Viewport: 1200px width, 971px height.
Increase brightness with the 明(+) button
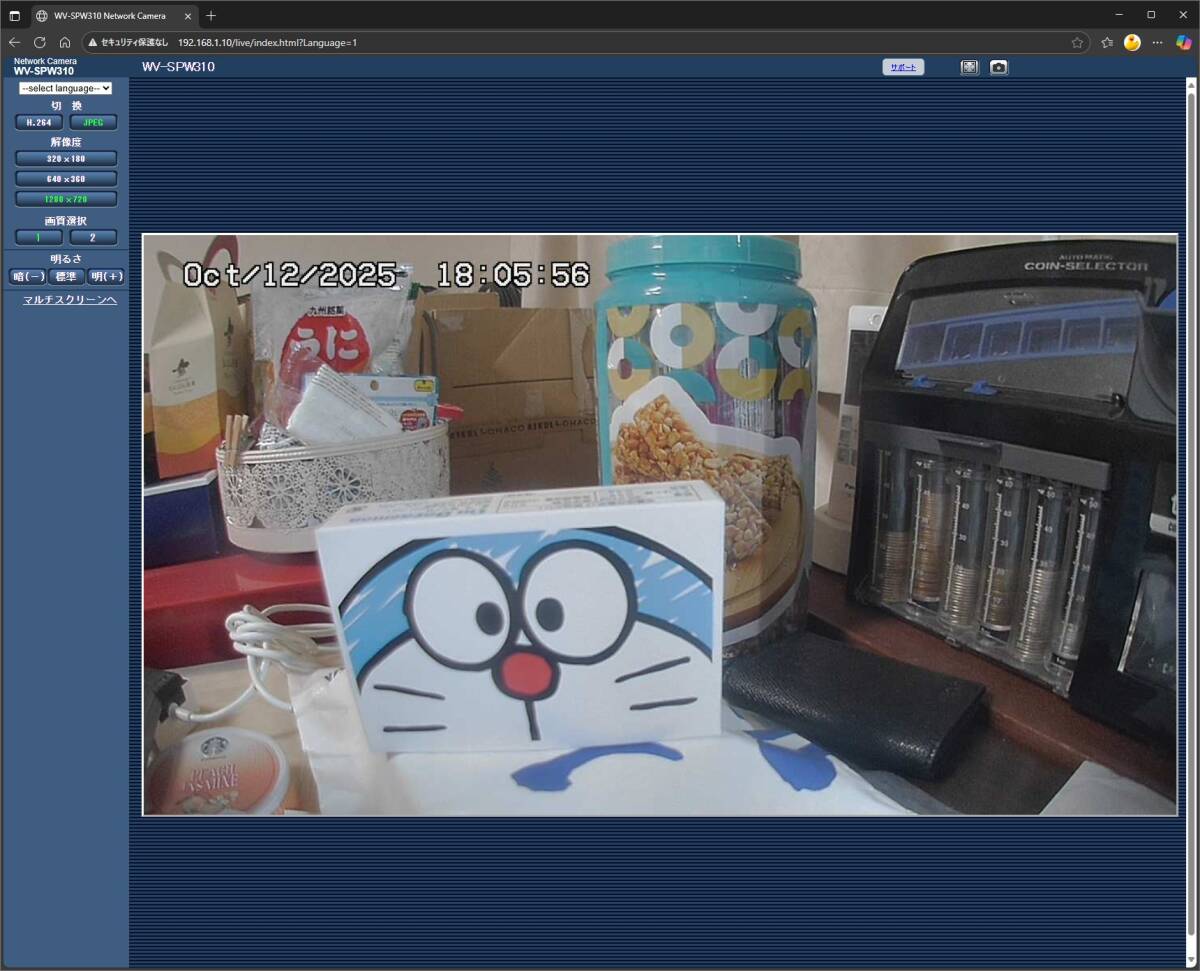106,277
